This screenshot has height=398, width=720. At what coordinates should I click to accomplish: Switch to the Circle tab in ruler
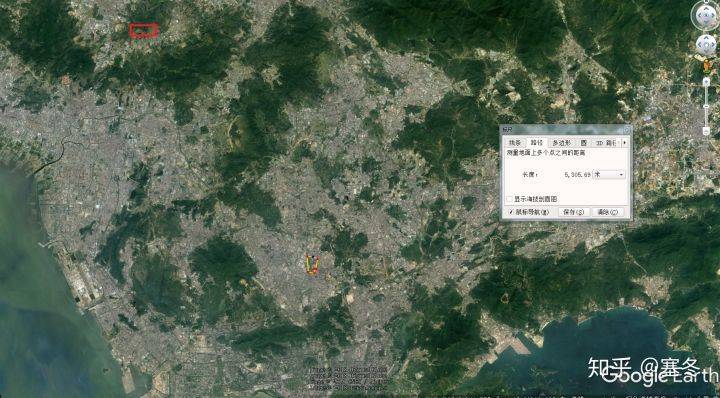[x=583, y=143]
